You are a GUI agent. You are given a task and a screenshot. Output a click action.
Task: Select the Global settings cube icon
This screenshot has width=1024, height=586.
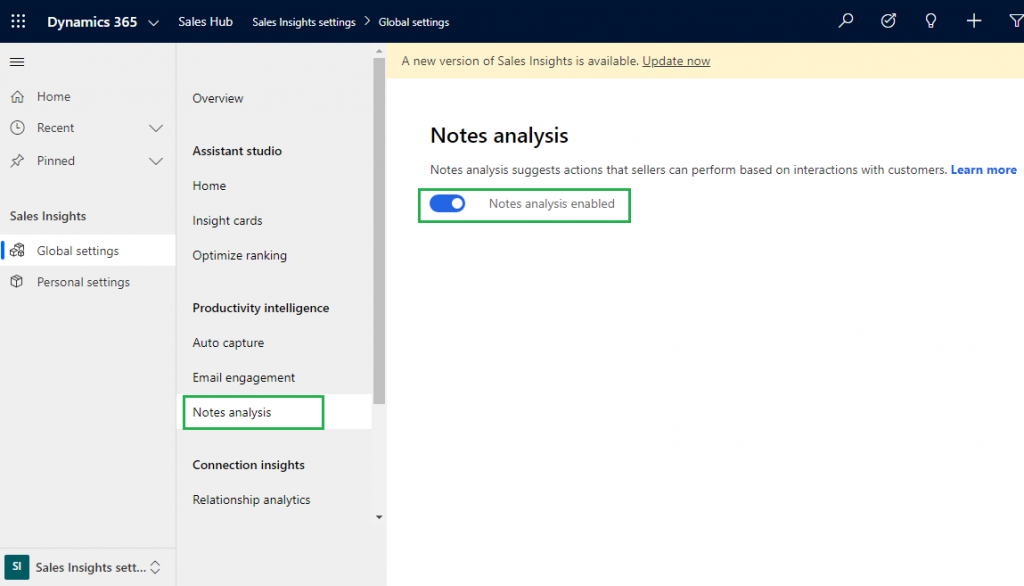coord(18,250)
